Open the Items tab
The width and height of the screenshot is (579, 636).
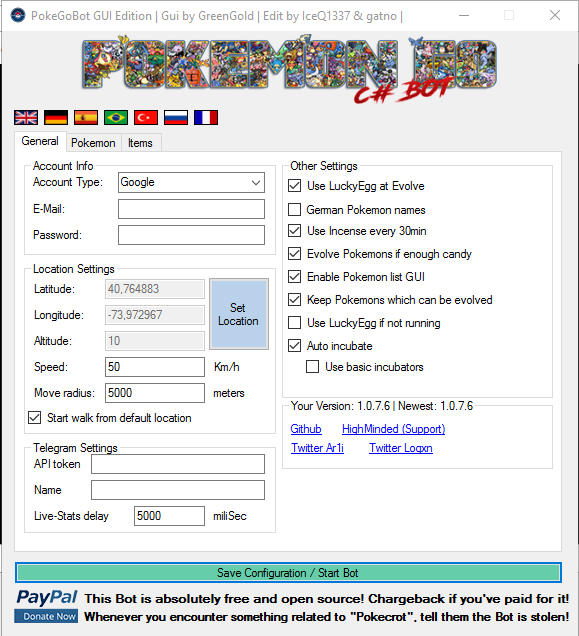(x=140, y=143)
